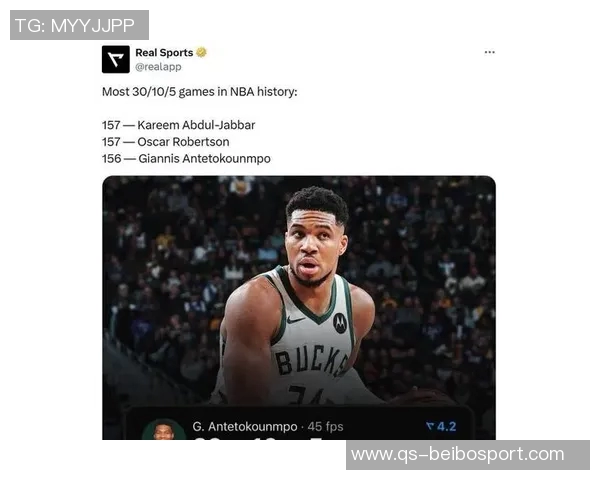Image resolution: width=600 pixels, height=480 pixels.
Task: Click the 45 fps label
Action: [x=326, y=426]
